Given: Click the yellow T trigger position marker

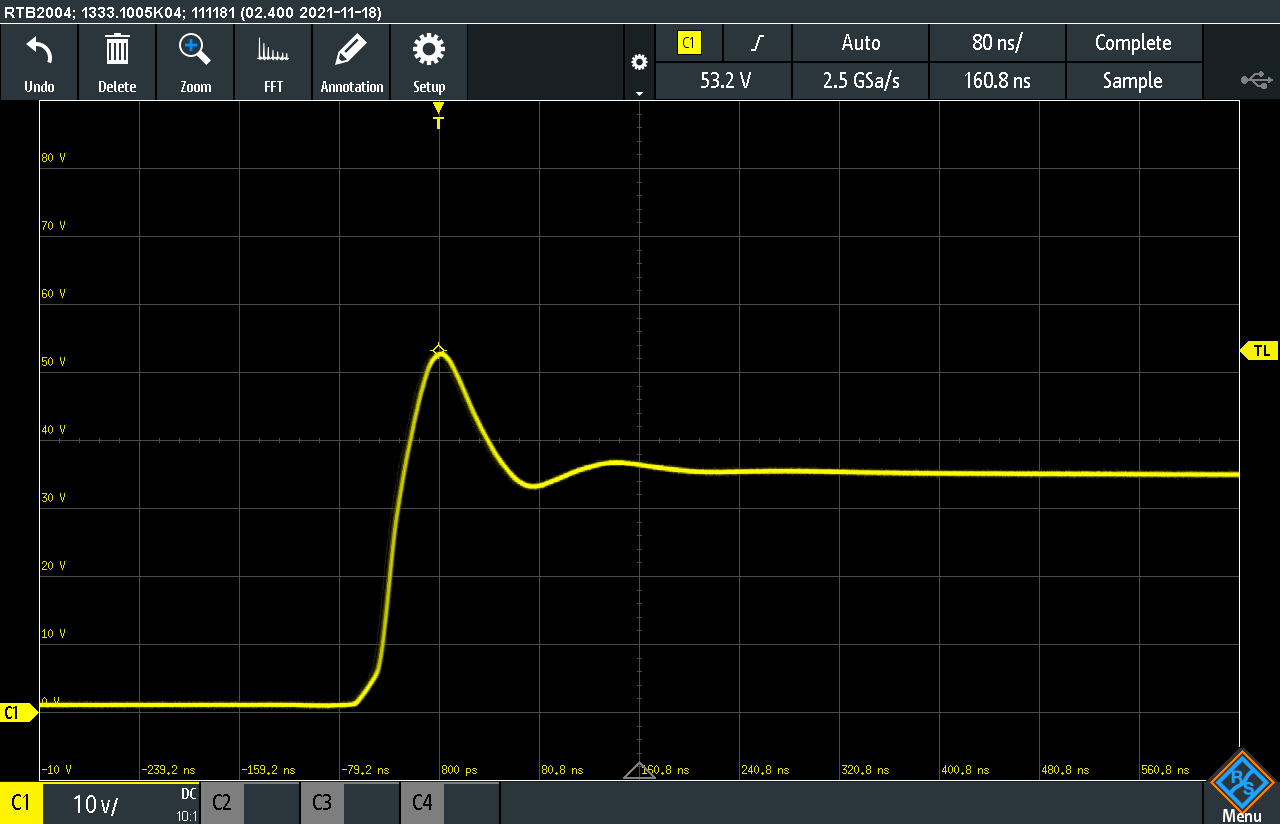Looking at the screenshot, I should [438, 117].
